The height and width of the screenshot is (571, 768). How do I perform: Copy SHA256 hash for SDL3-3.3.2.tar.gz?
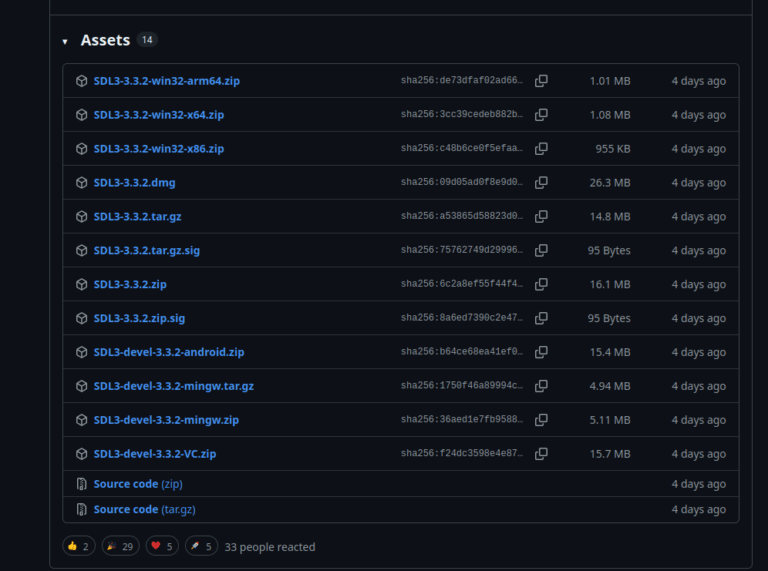point(541,217)
